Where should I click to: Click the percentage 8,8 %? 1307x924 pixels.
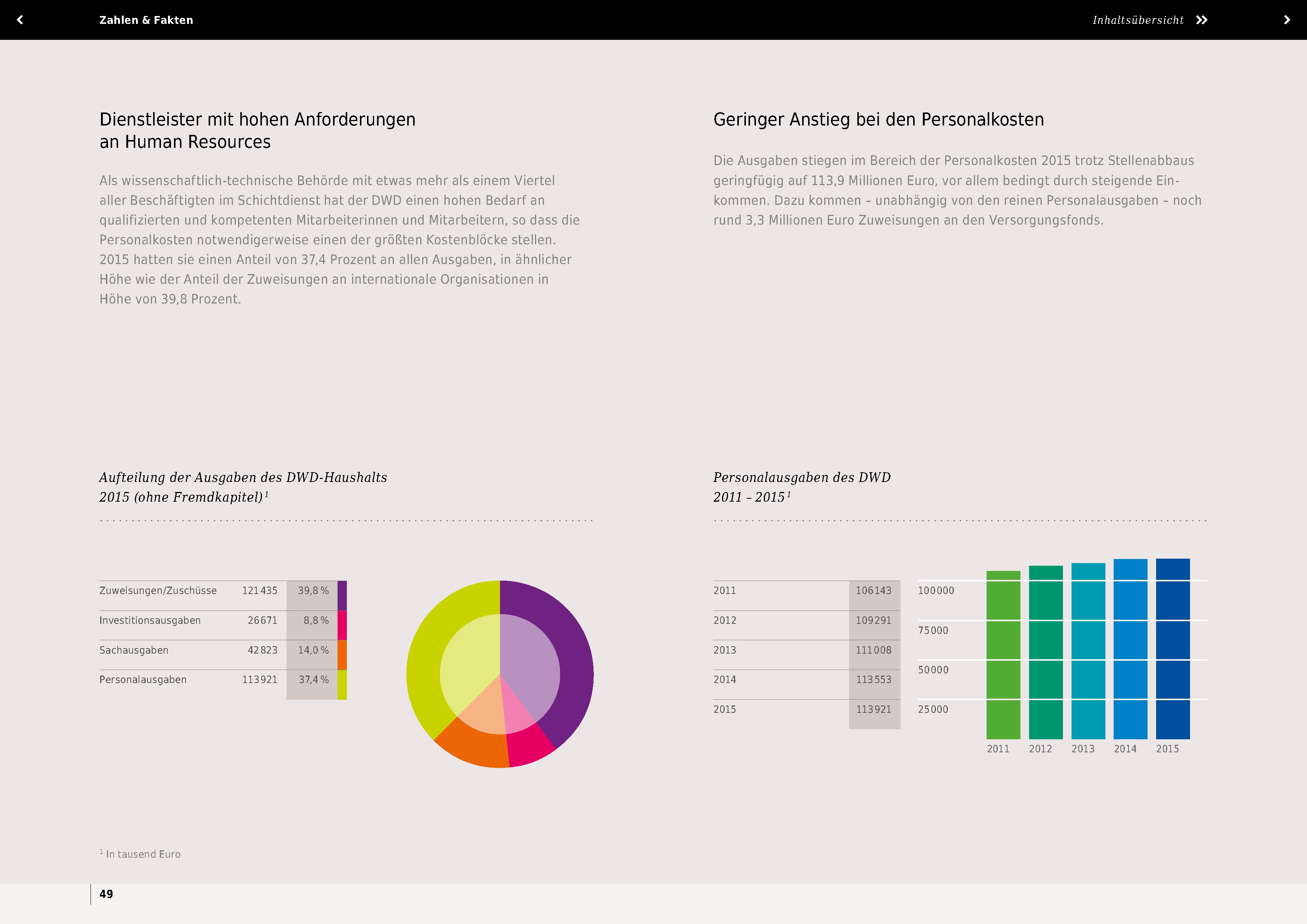click(316, 620)
